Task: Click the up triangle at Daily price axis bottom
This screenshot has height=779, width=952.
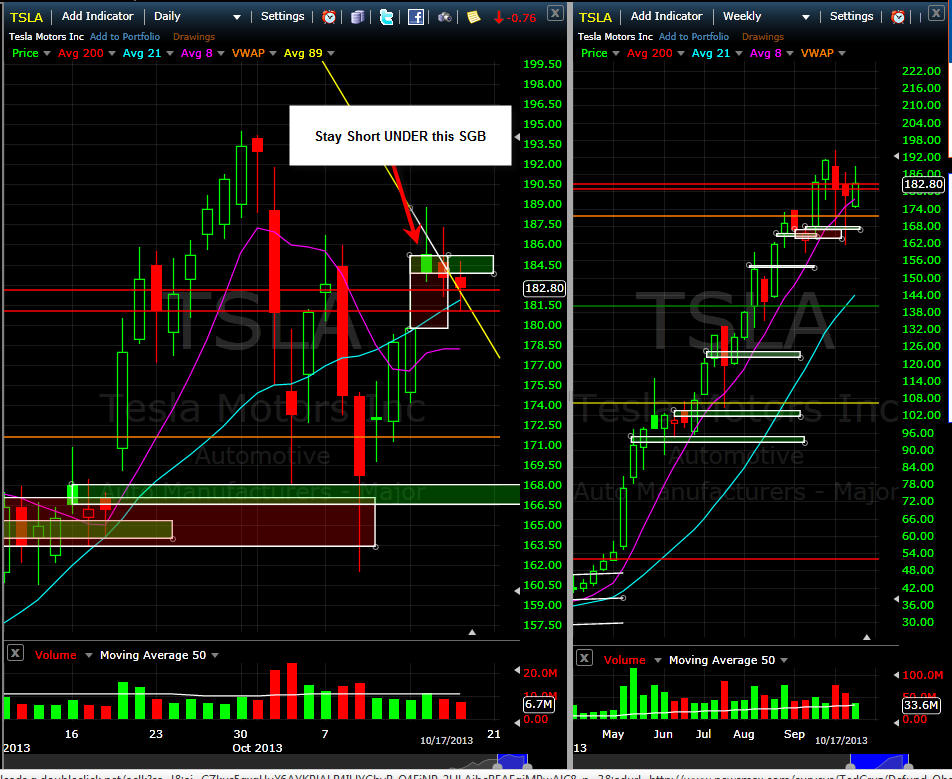Action: tap(472, 632)
